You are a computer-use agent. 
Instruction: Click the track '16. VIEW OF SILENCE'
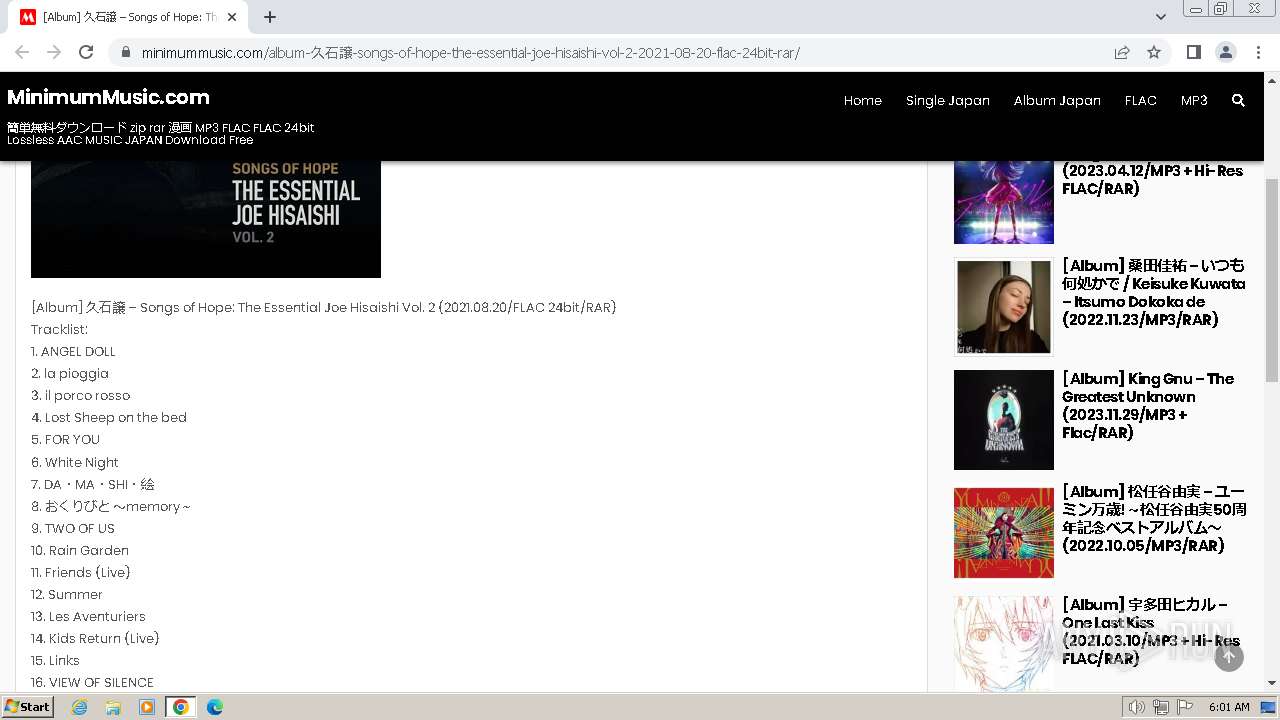coord(92,682)
